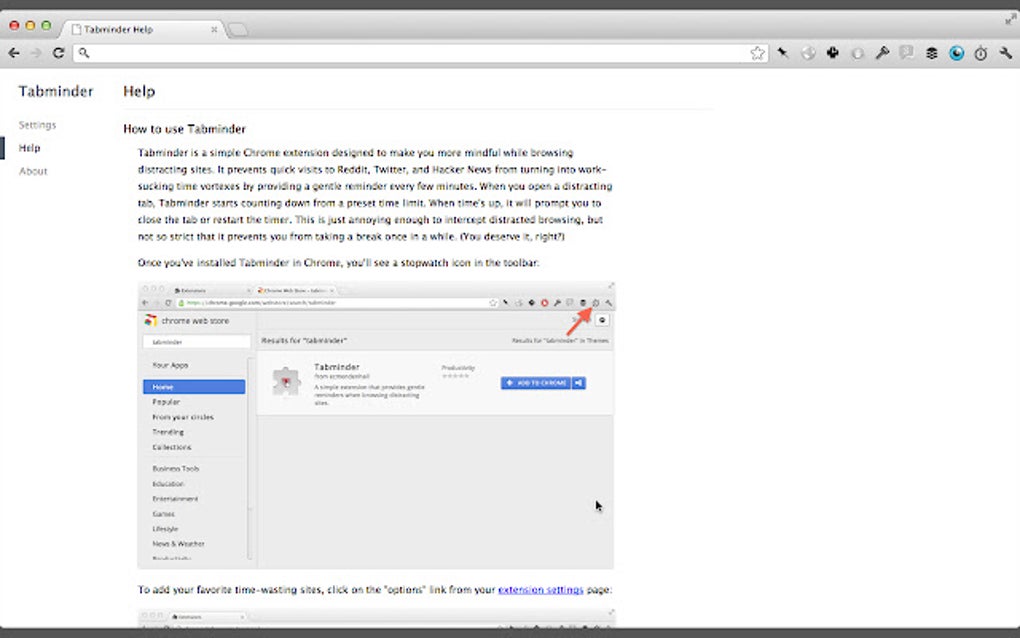The image size is (1020, 638).
Task: Open the Settings sidebar item
Action: (x=37, y=124)
